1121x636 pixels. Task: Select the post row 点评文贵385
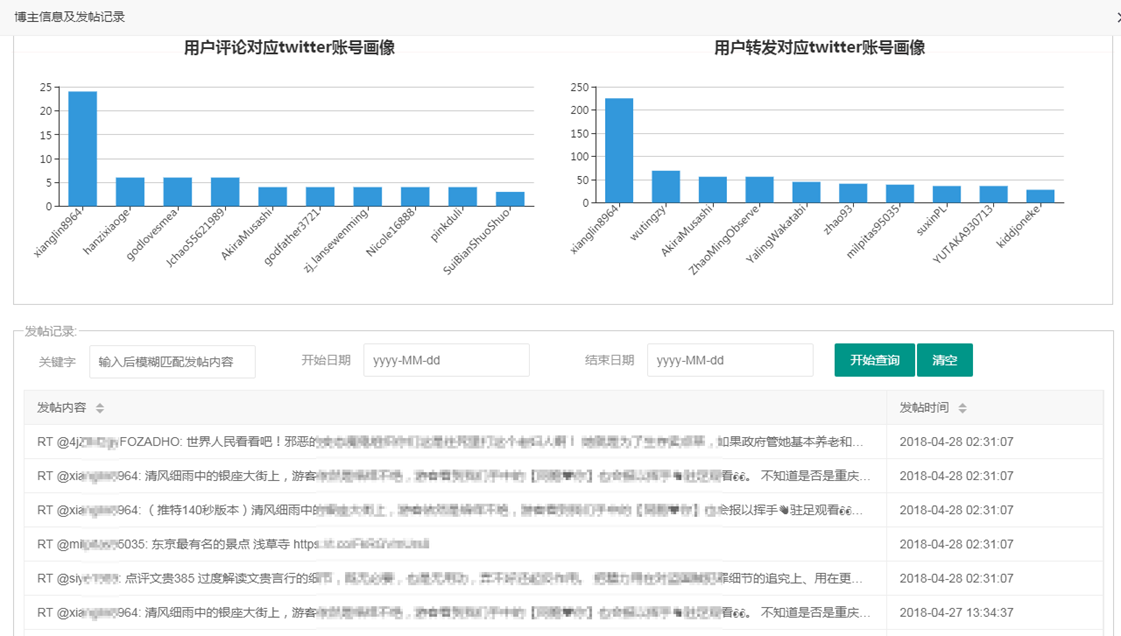click(x=450, y=578)
